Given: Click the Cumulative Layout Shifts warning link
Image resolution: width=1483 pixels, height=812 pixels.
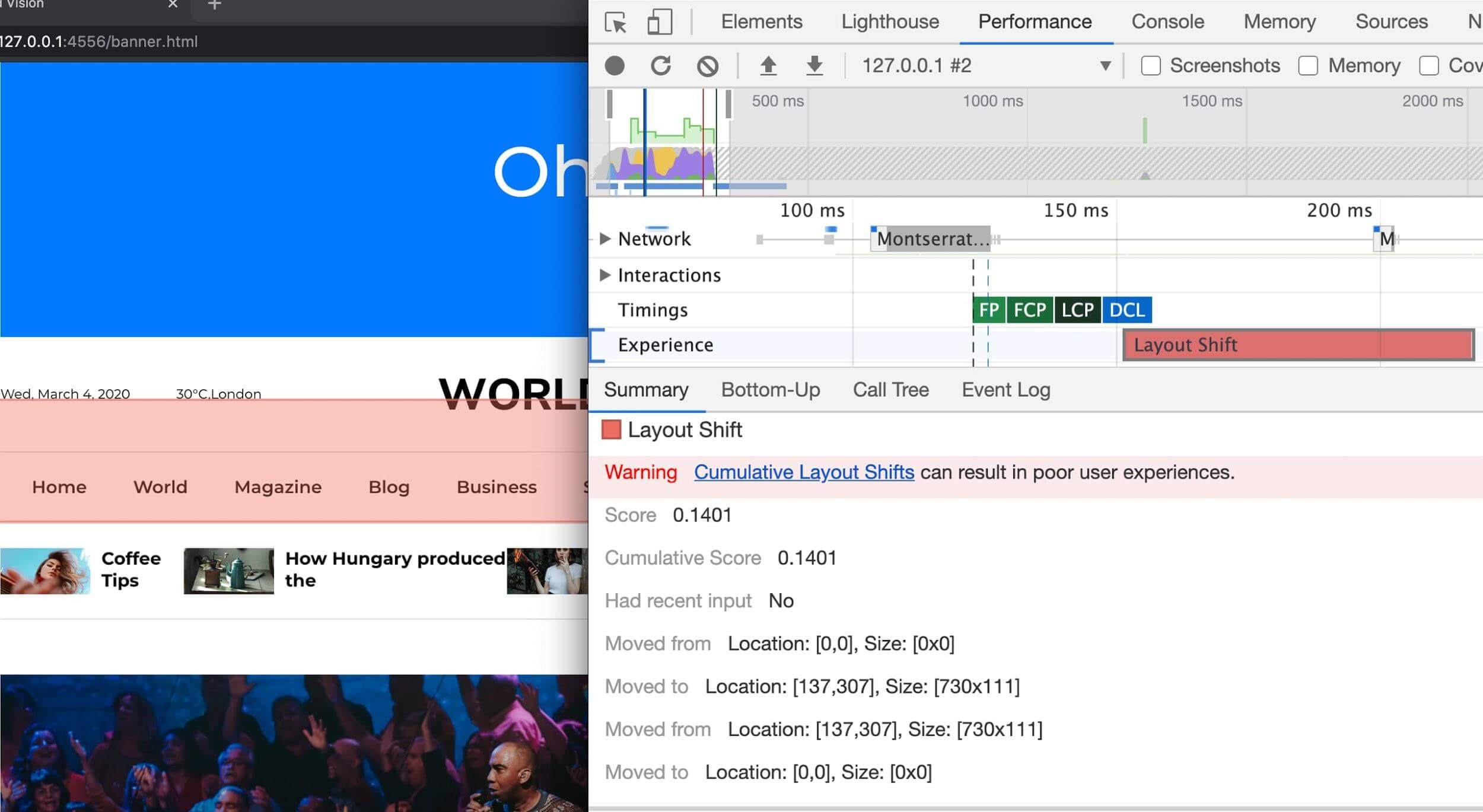Looking at the screenshot, I should tap(804, 472).
